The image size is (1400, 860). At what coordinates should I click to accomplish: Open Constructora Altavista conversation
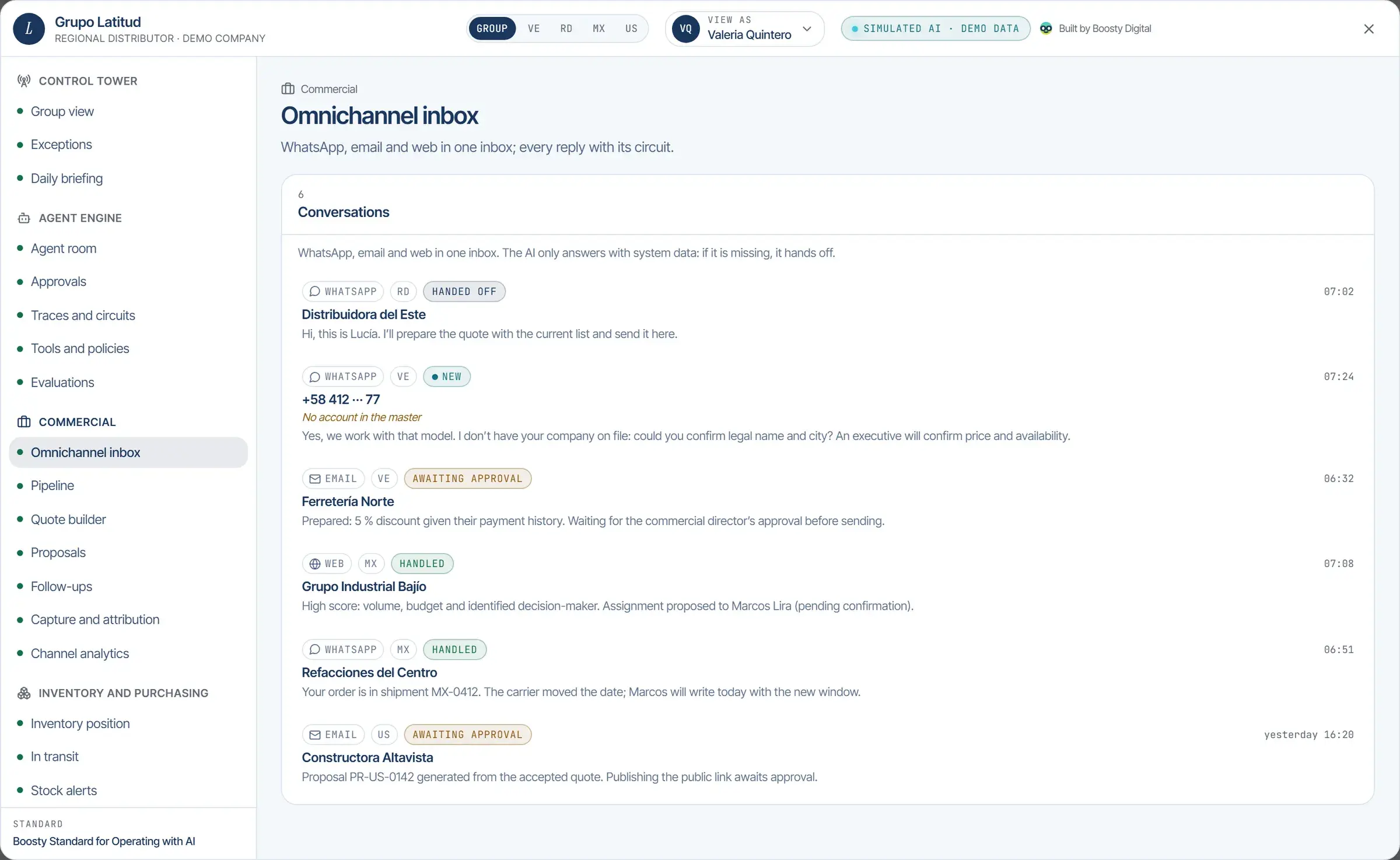pyautogui.click(x=828, y=756)
